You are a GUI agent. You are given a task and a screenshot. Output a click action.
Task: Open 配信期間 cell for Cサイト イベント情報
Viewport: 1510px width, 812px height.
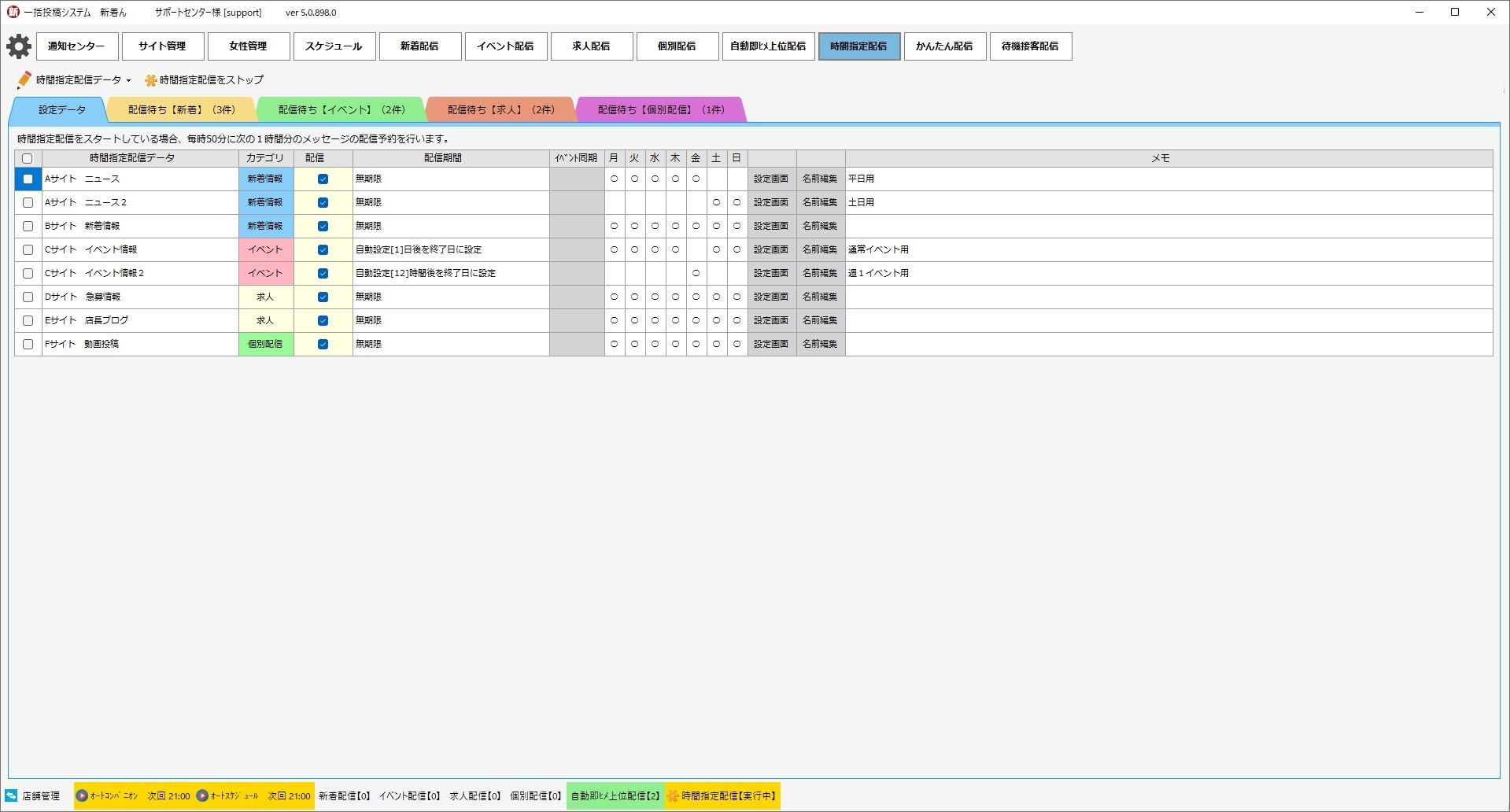click(x=450, y=249)
